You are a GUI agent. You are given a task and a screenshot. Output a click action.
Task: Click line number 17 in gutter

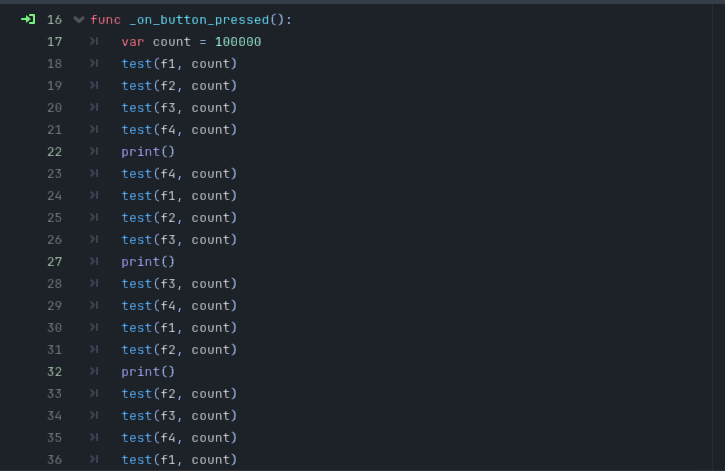pos(54,42)
